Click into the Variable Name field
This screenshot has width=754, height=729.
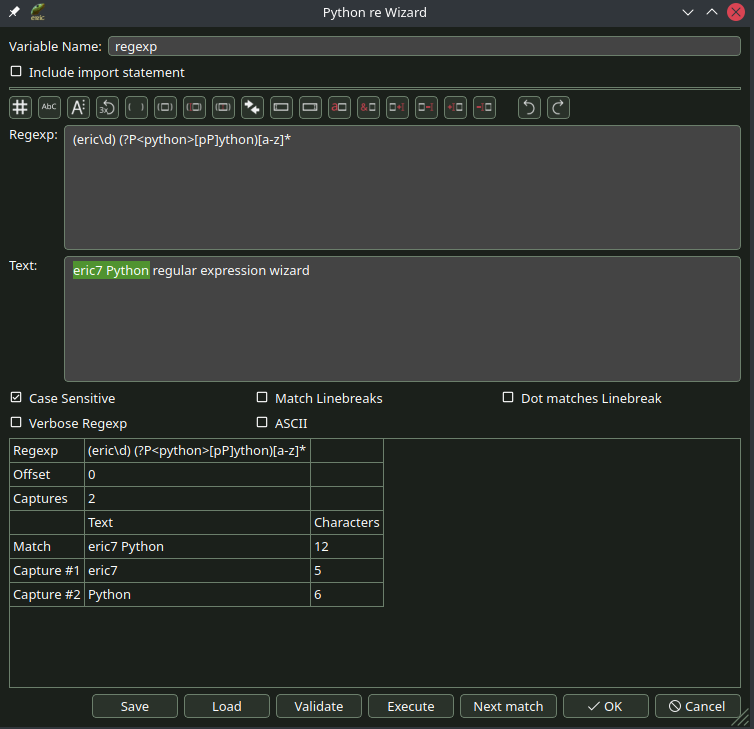(x=423, y=46)
